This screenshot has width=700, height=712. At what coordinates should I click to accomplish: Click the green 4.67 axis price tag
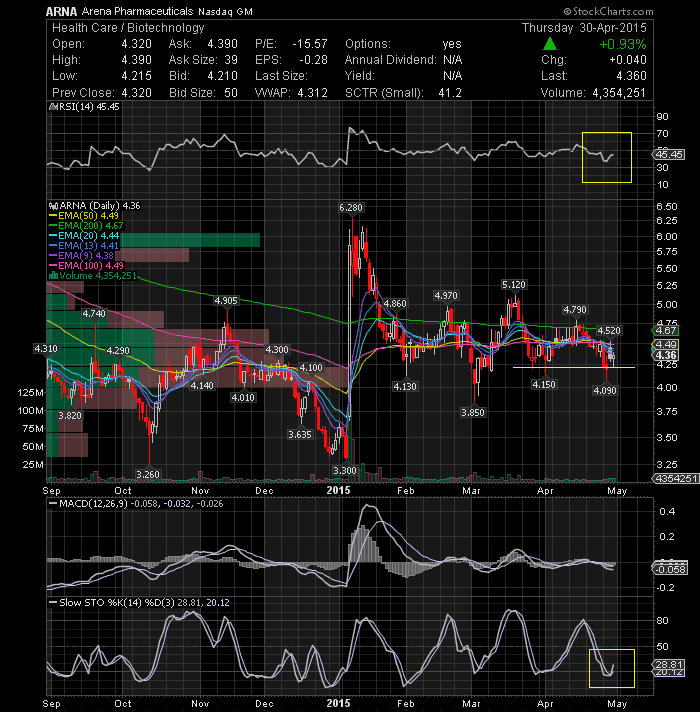[665, 331]
